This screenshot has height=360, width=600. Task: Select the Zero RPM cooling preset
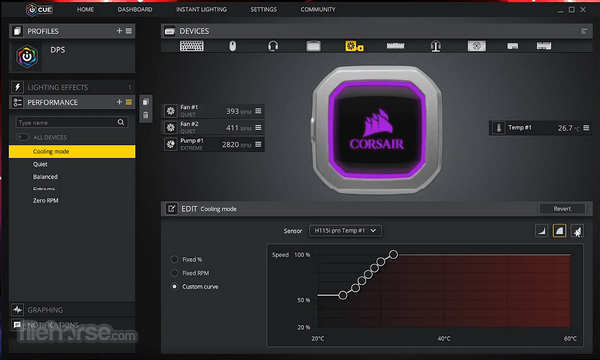[x=46, y=200]
